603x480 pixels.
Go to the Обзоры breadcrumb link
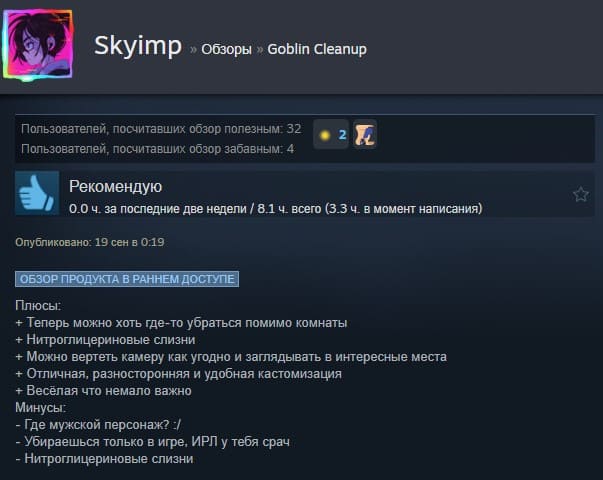pyautogui.click(x=227, y=49)
